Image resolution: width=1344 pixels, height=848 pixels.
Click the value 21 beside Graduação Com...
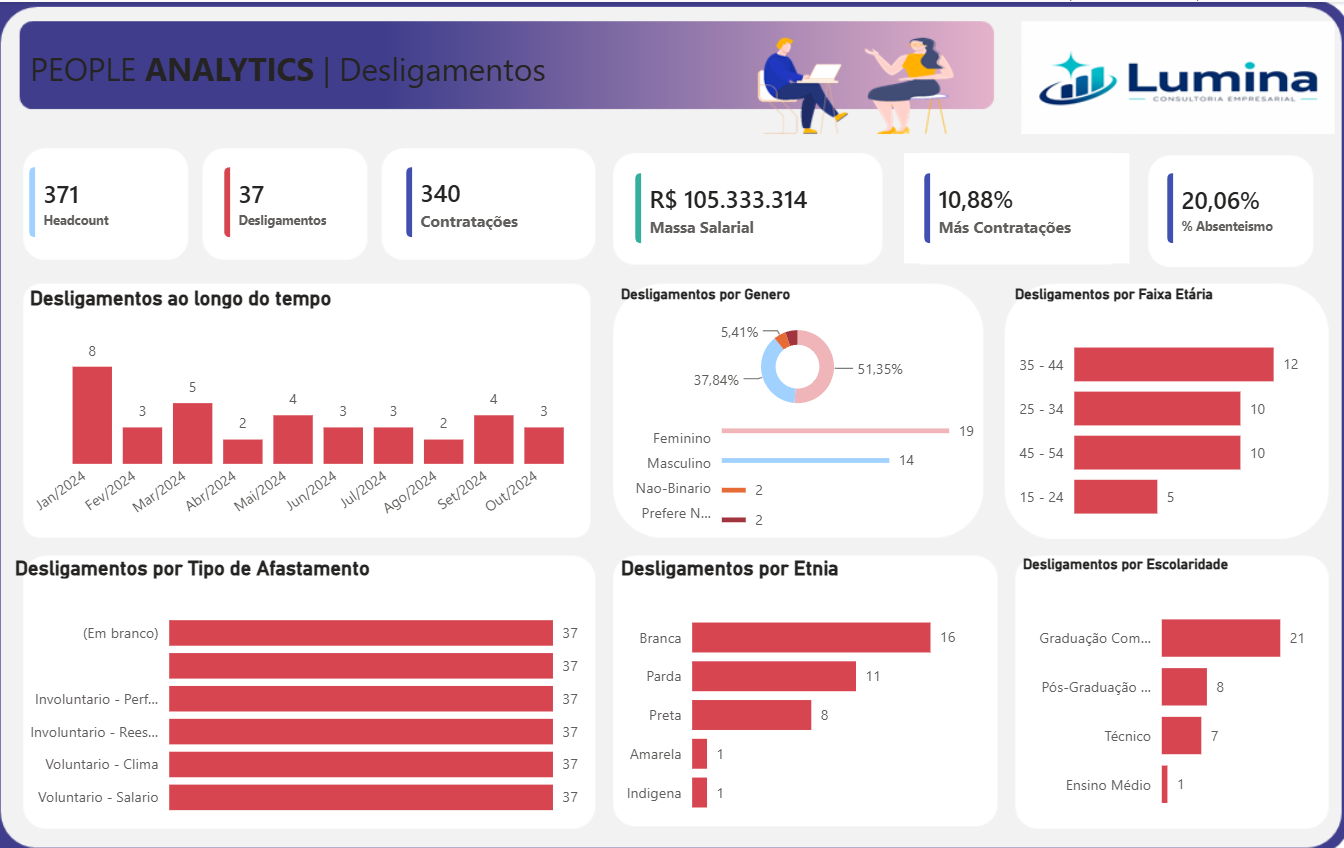[1297, 638]
